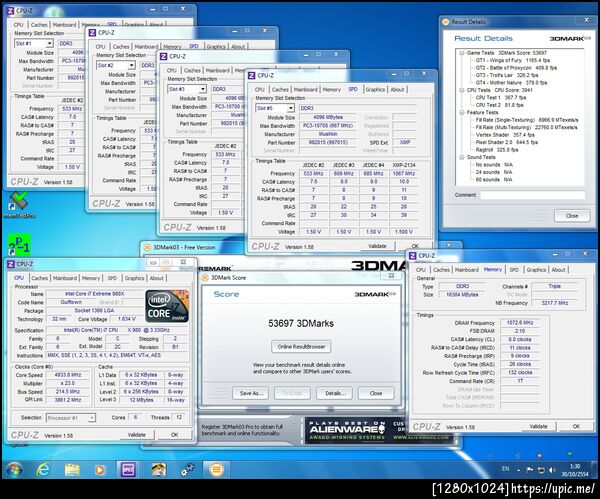The height and width of the screenshot is (499, 600).
Task: Open the network tray icon
Action: (x=541, y=470)
